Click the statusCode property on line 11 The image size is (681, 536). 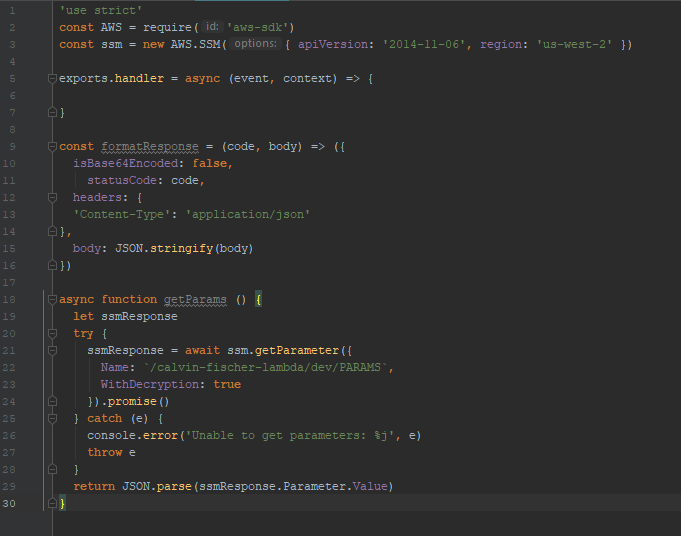122,181
